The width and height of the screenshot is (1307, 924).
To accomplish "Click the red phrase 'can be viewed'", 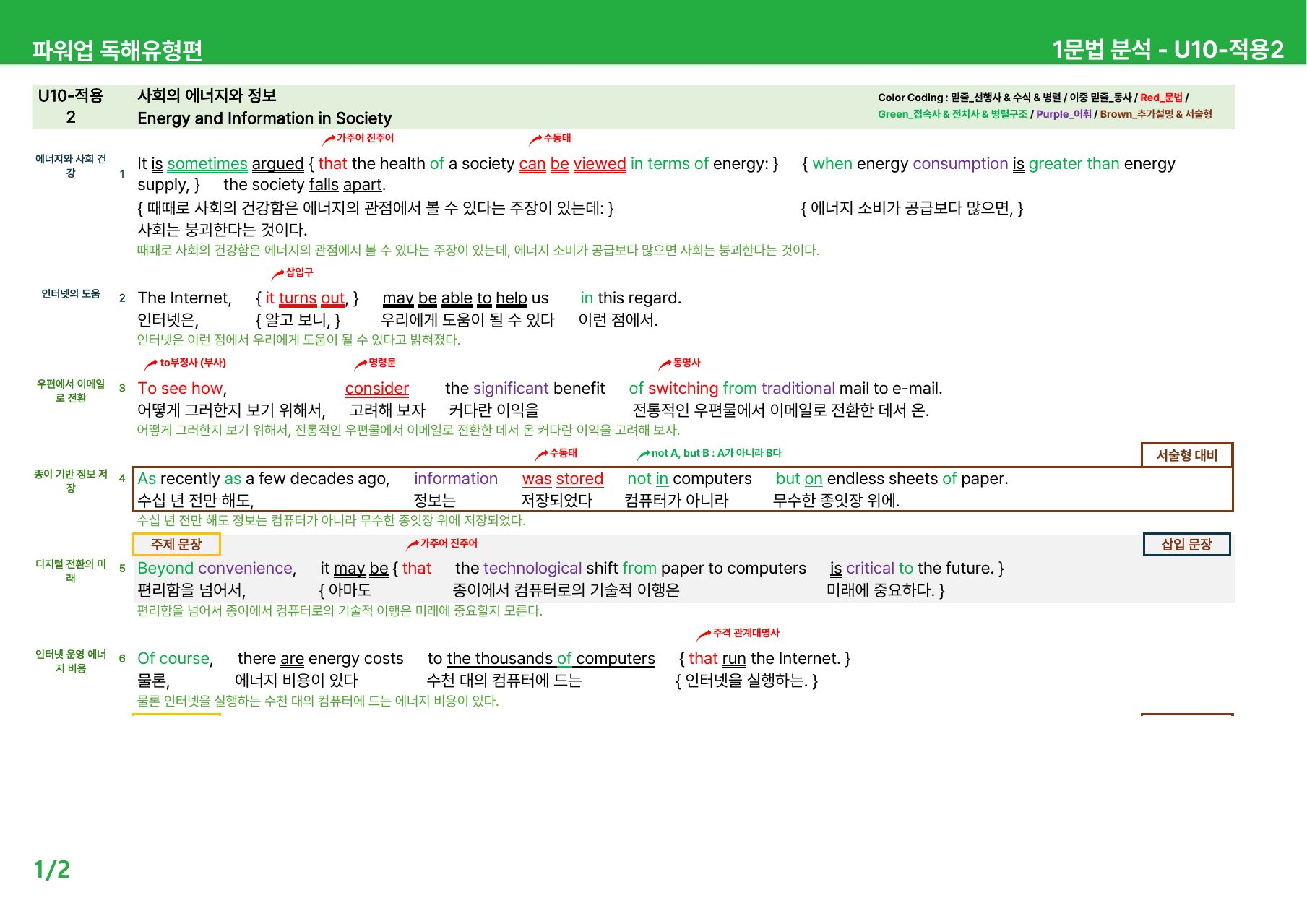I will tap(572, 164).
